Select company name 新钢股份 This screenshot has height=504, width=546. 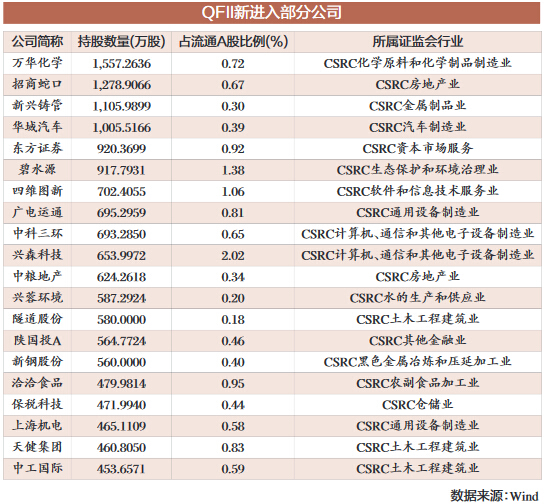coord(37,362)
